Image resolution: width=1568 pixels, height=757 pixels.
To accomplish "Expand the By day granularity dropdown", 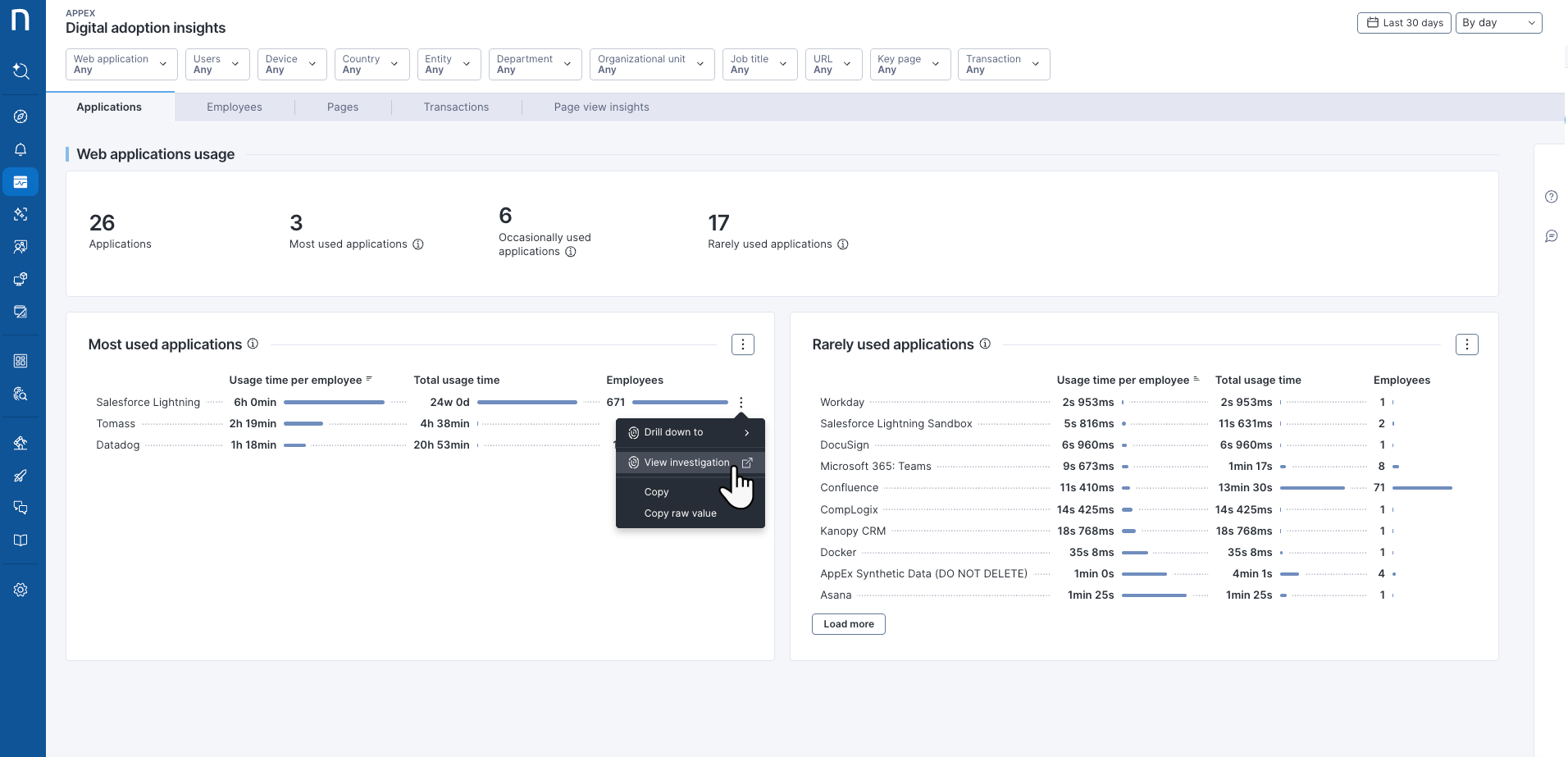I will 1498,23.
